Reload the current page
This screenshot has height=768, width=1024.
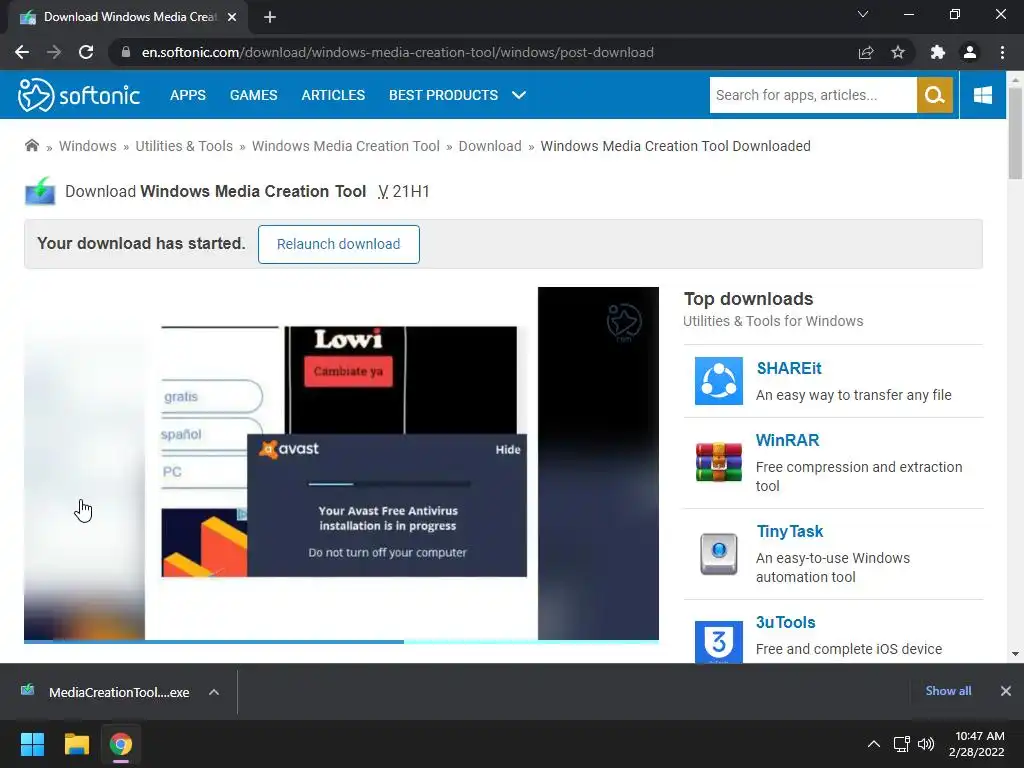click(86, 52)
